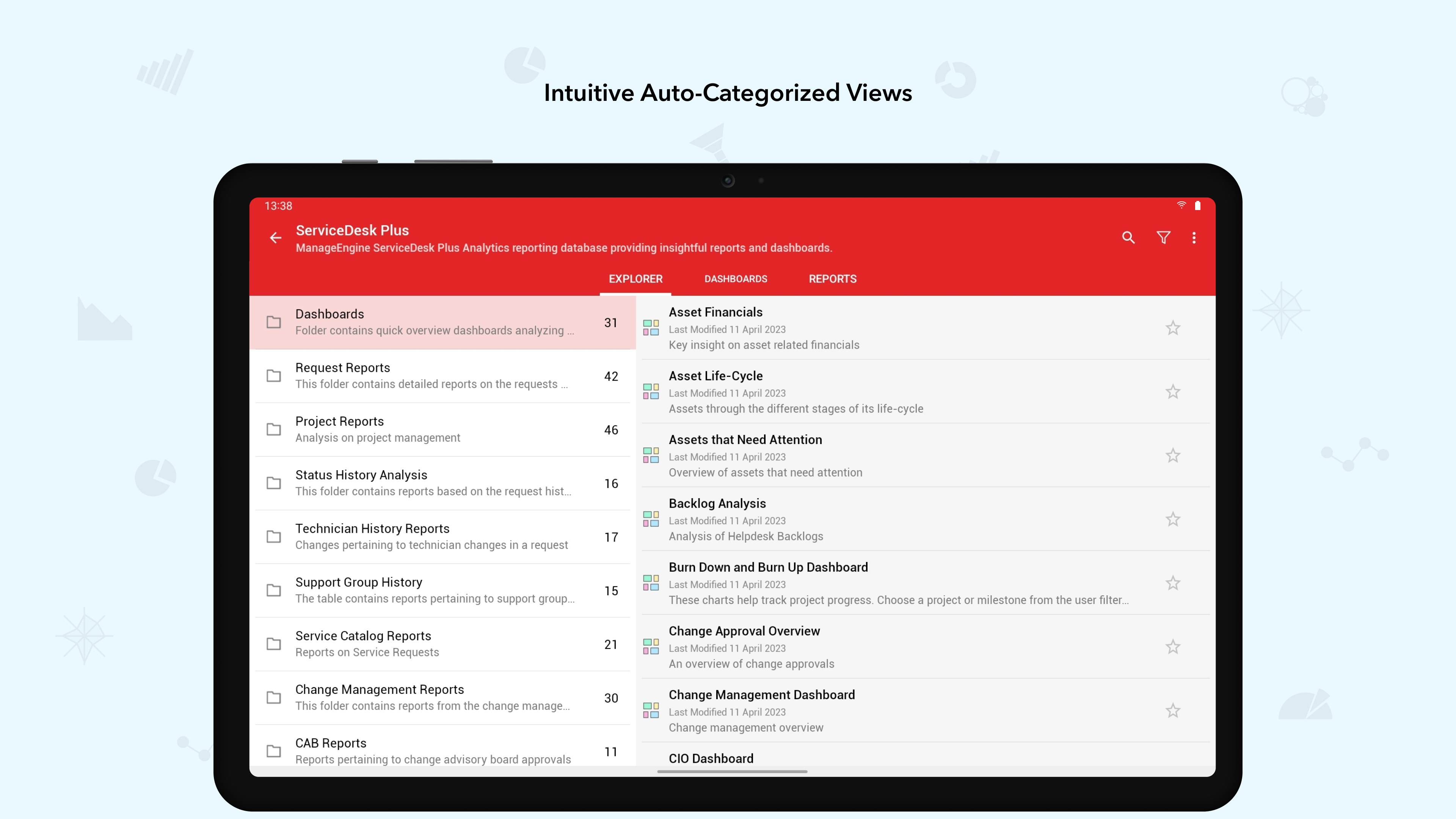Image resolution: width=1456 pixels, height=819 pixels.
Task: Star the Burn Down and Burn Up Dashboard
Action: tap(1173, 583)
